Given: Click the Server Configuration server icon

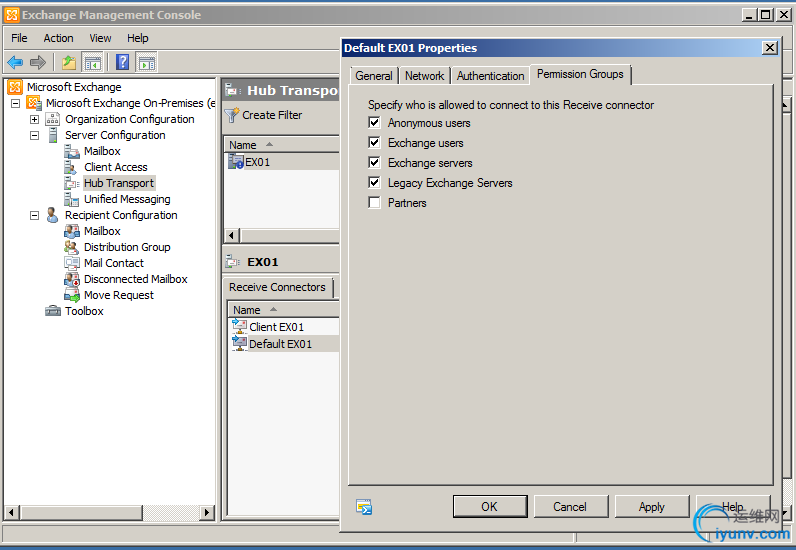Looking at the screenshot, I should coord(53,135).
